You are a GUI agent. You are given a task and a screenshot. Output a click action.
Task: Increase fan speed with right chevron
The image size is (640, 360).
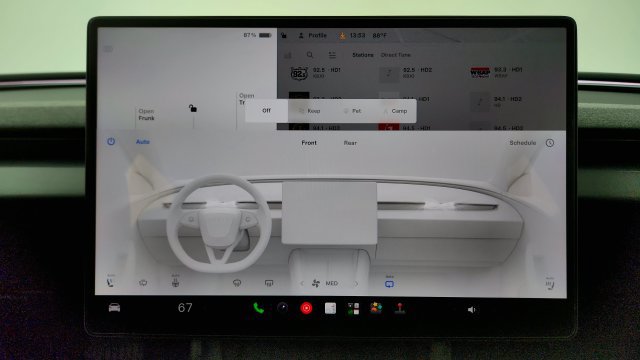click(x=356, y=283)
